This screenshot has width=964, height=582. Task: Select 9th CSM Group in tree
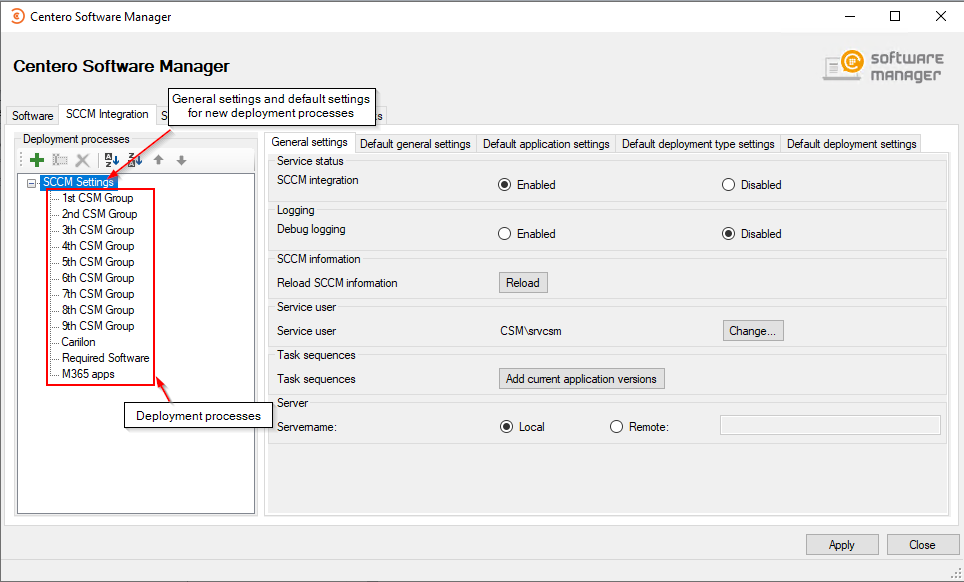point(98,326)
